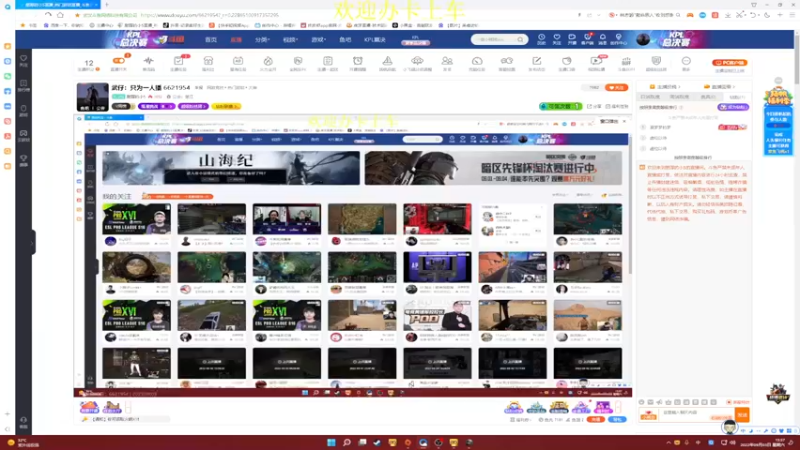Image resolution: width=800 pixels, height=450 pixels.
Task: Open the shop storefront toolbar icon
Action: (208, 63)
